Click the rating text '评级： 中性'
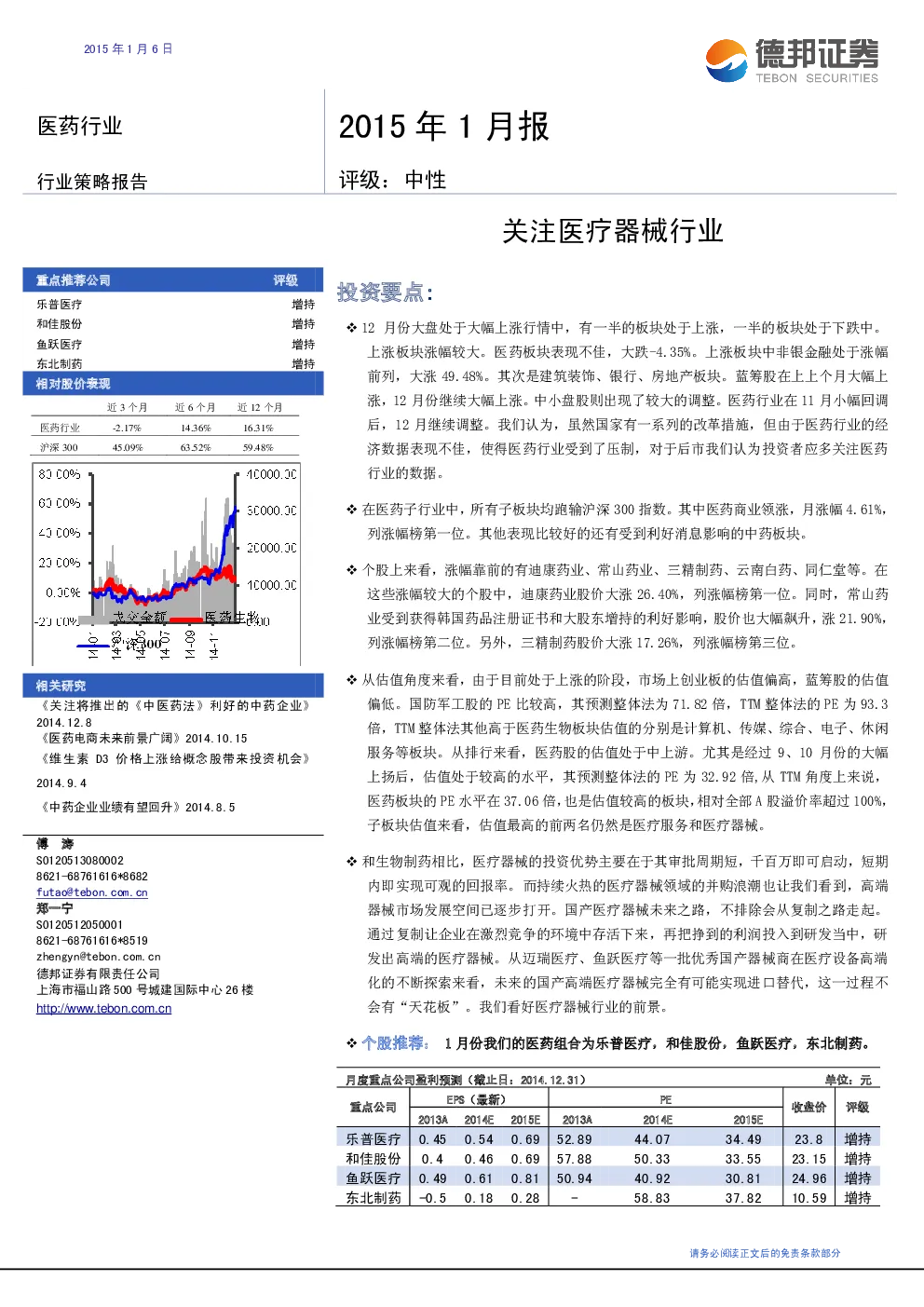The width and height of the screenshot is (924, 1307). click(x=392, y=180)
